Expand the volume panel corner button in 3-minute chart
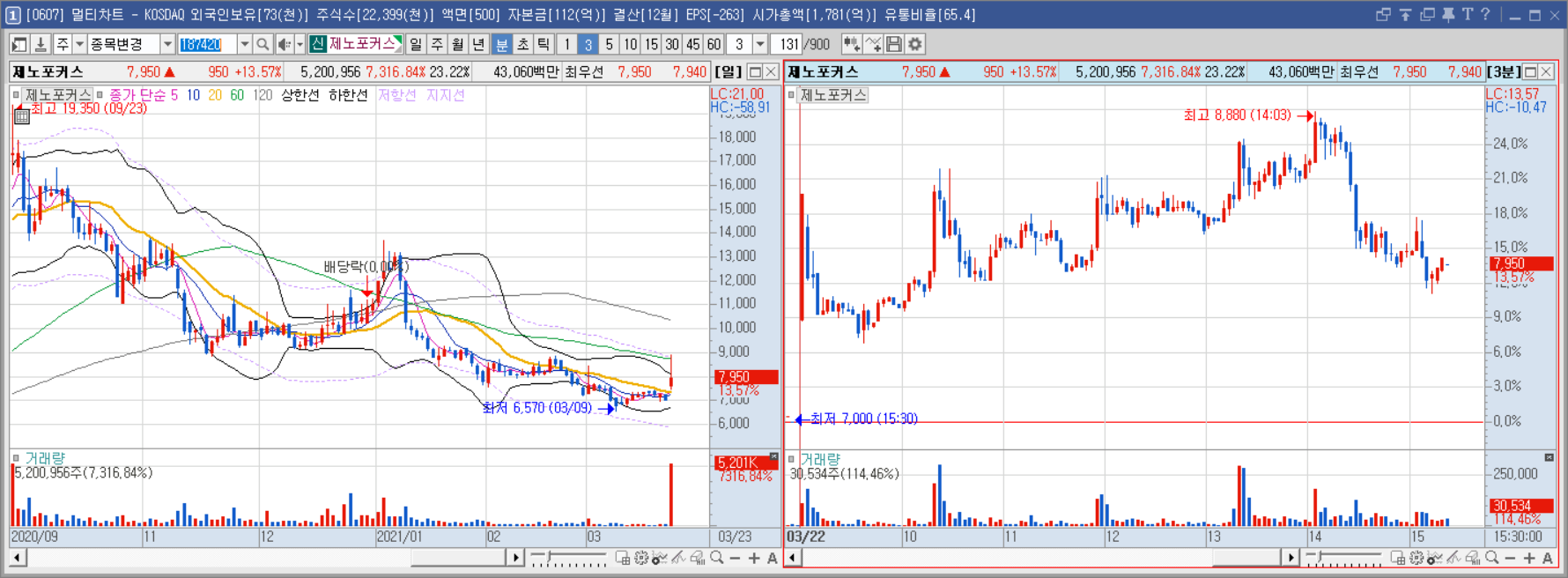The height and width of the screenshot is (578, 1568). pos(1549,456)
